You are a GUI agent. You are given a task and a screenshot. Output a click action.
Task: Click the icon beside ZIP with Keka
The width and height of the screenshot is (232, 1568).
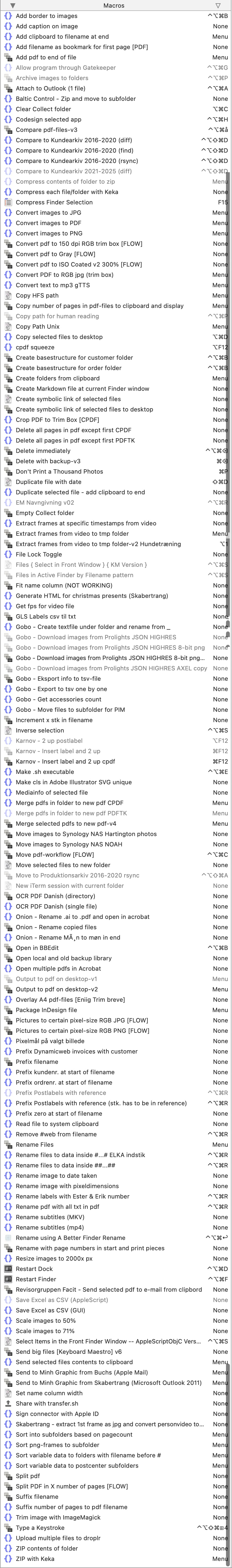coord(8,1558)
